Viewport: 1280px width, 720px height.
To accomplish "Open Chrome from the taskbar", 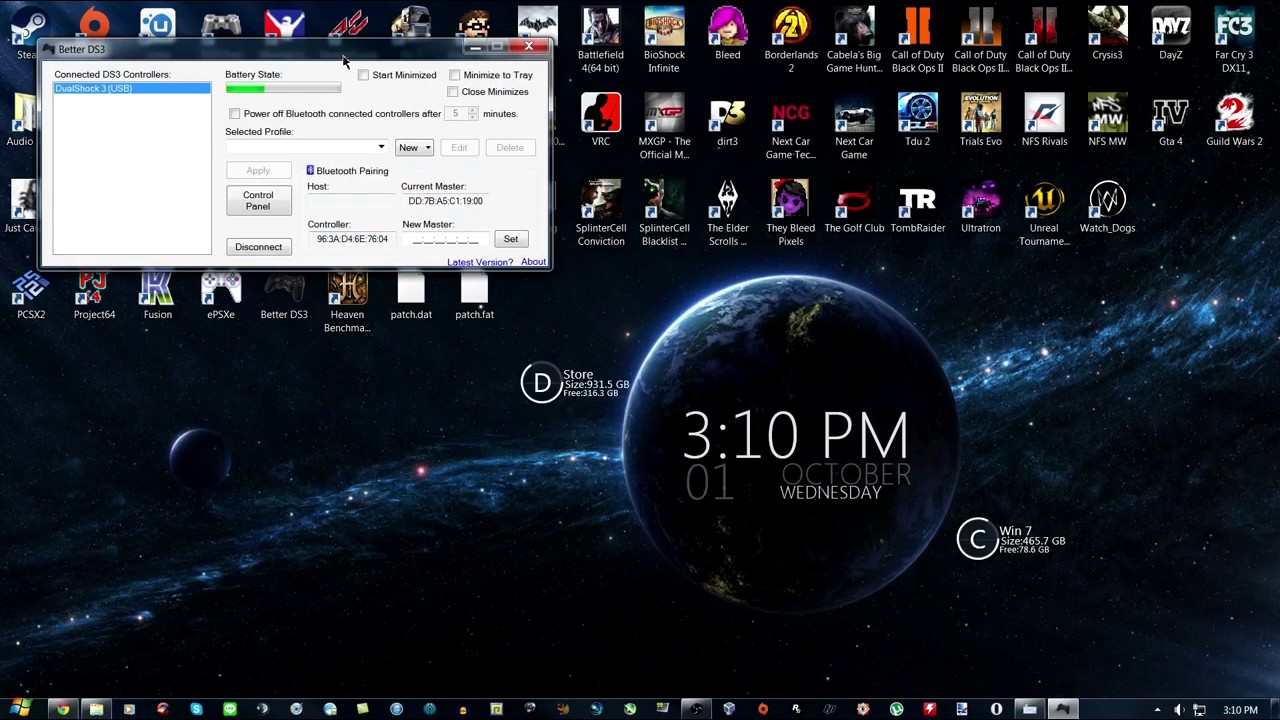I will (62, 710).
